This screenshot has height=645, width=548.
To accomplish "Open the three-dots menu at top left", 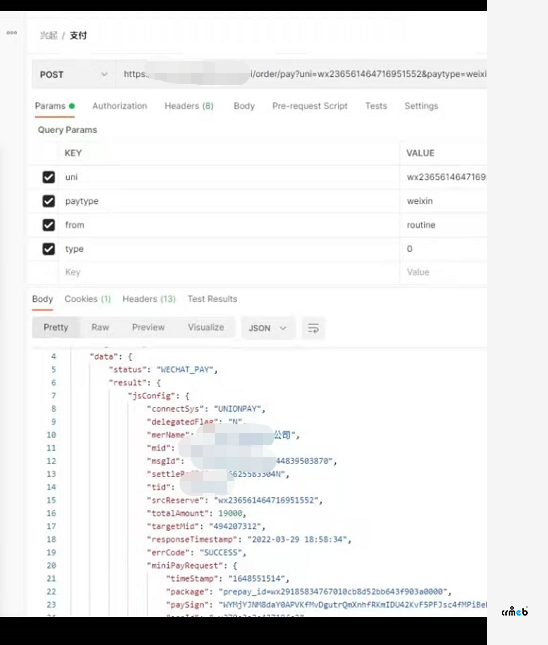I will pos(12,32).
